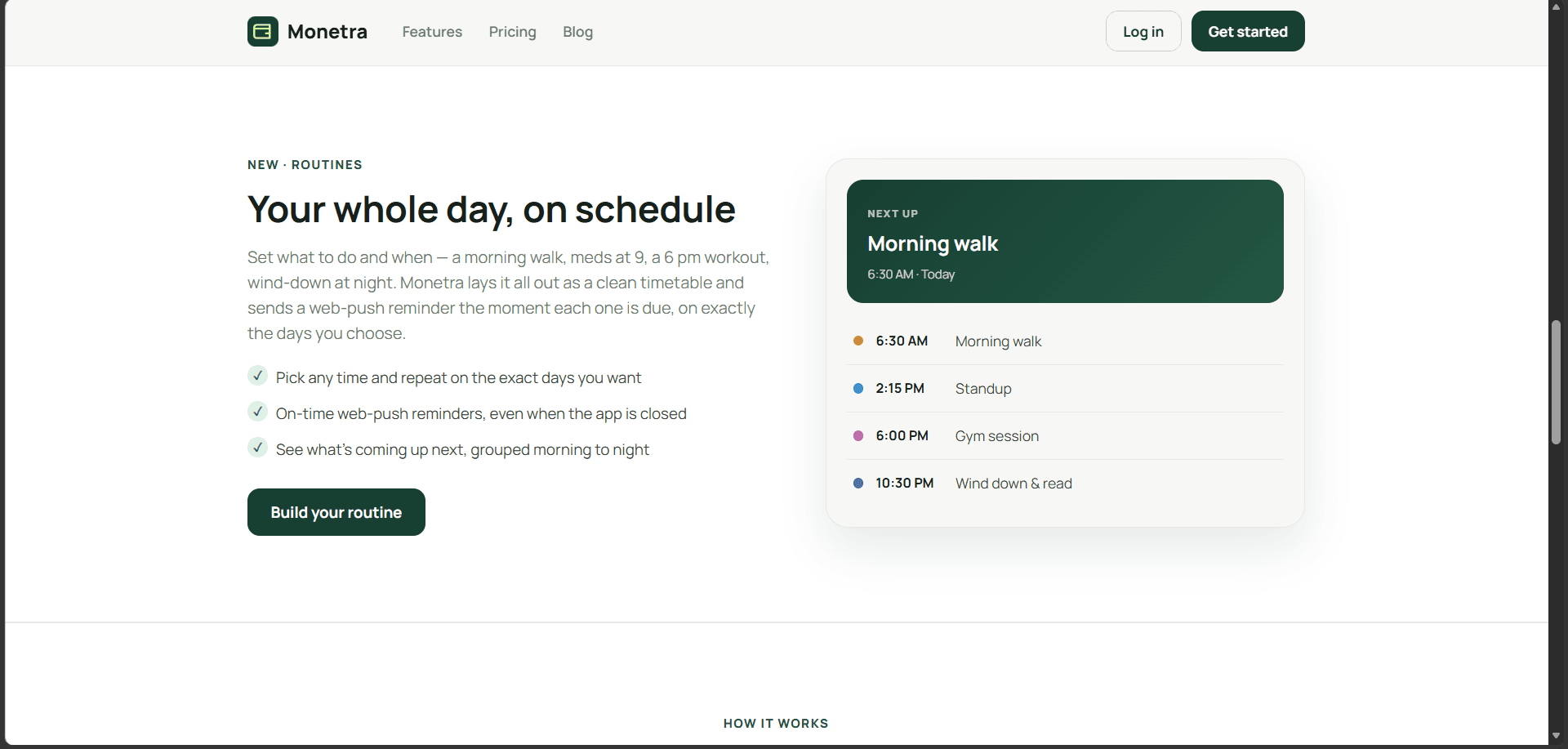The image size is (1568, 749).
Task: Click the dark blue dot for Wind down & read
Action: tap(858, 483)
